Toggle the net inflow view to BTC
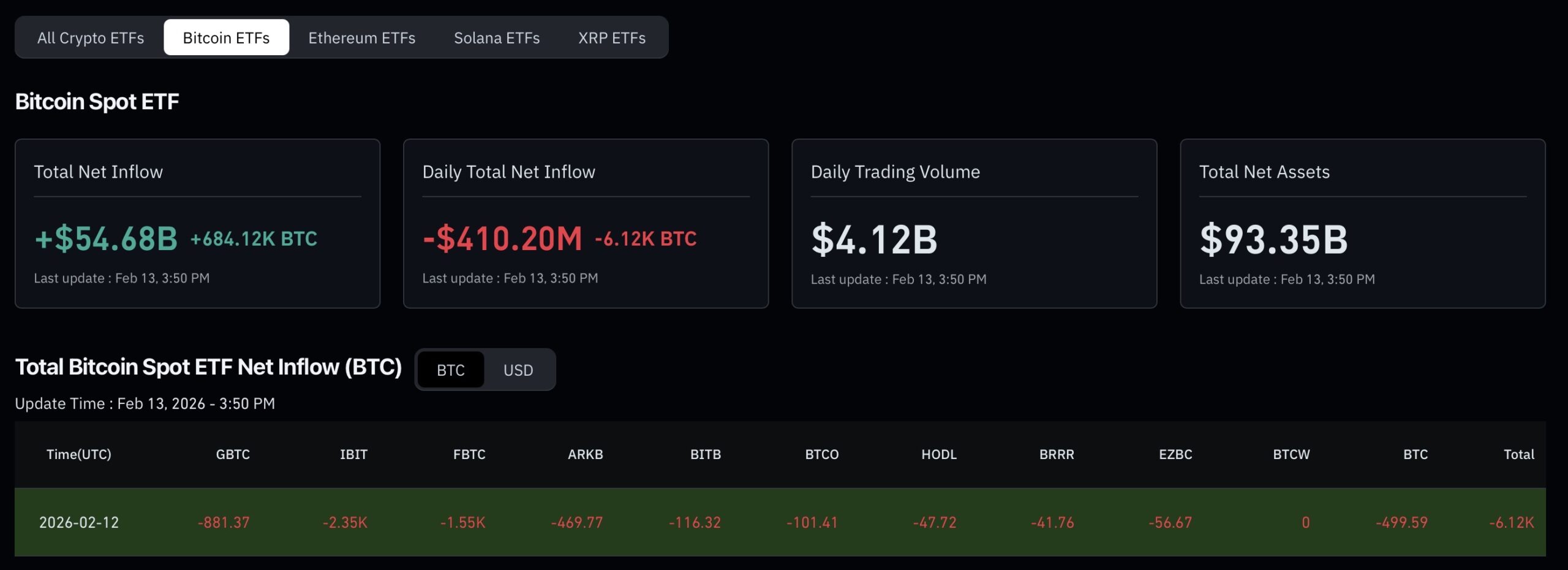Screen dimensions: 1568x570 point(451,370)
